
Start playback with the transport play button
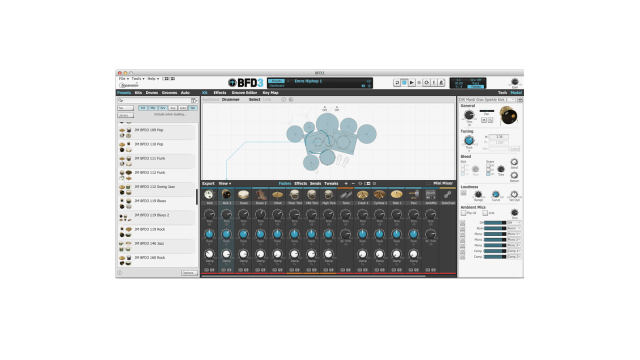[x=411, y=82]
